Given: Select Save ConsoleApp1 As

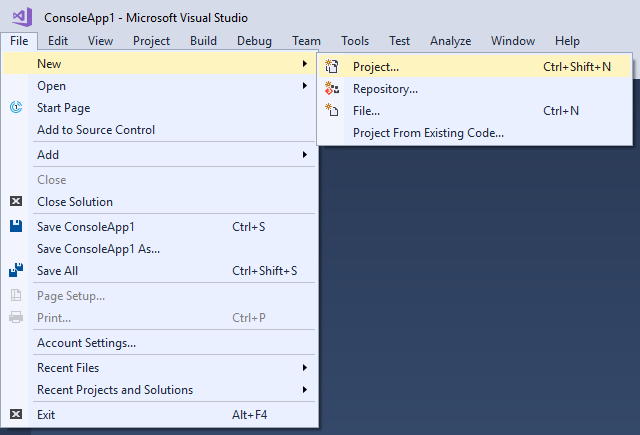Looking at the screenshot, I should coord(98,249).
